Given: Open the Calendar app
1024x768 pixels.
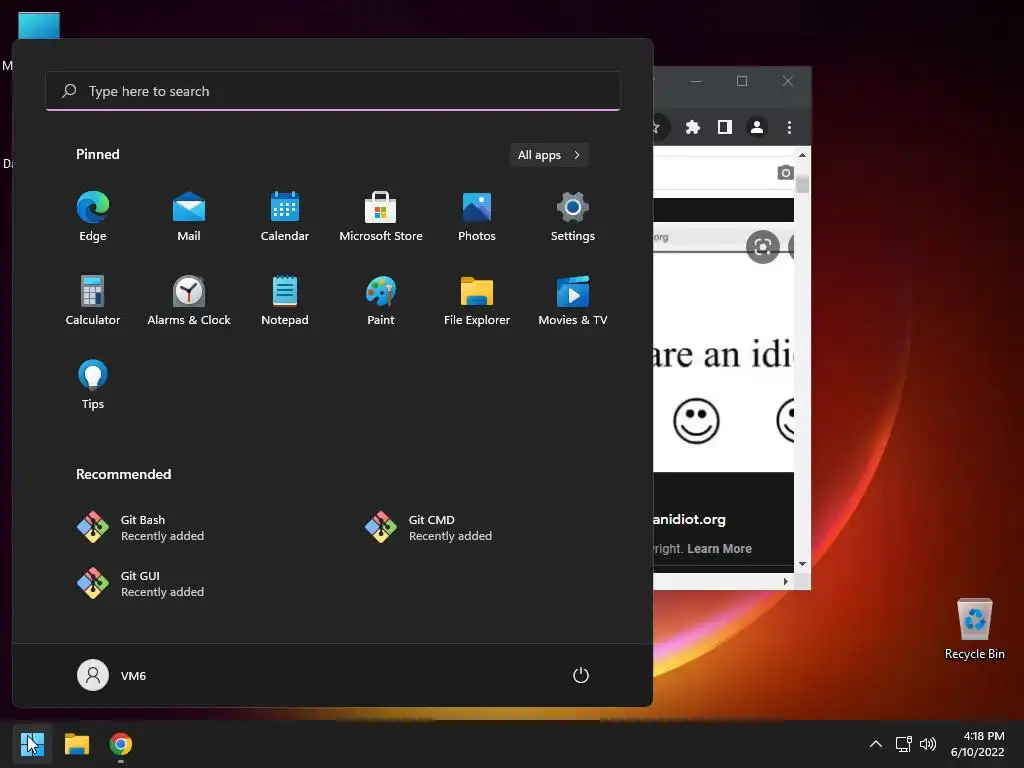Looking at the screenshot, I should pos(285,217).
